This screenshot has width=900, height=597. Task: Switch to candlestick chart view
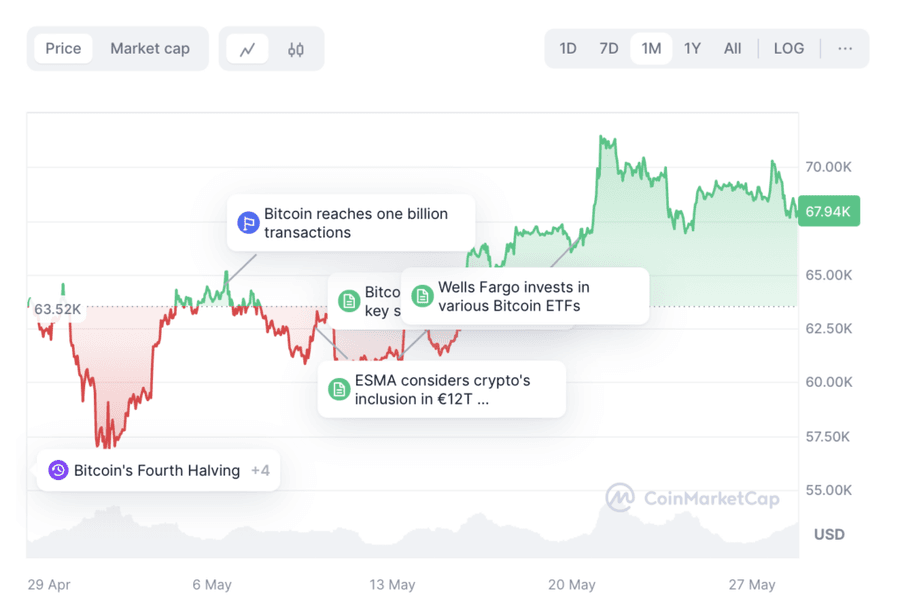coord(295,47)
